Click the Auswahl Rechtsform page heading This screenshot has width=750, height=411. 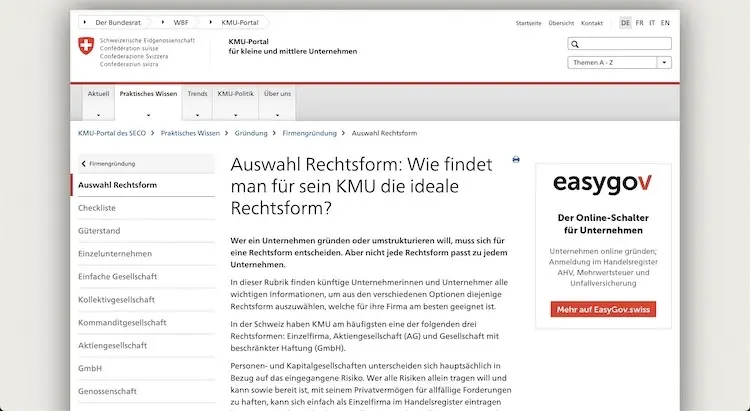(362, 186)
